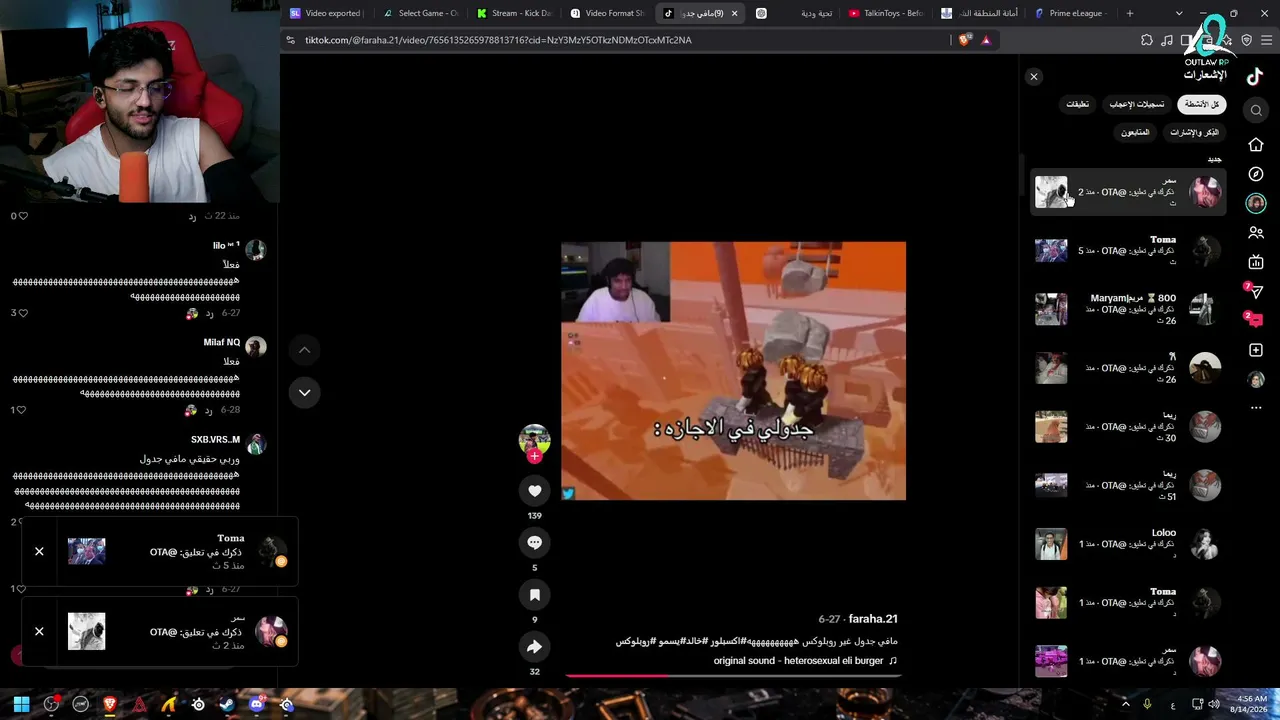Screen dimensions: 1280x720
Task: Open the comments bubble icon on the video
Action: [534, 542]
